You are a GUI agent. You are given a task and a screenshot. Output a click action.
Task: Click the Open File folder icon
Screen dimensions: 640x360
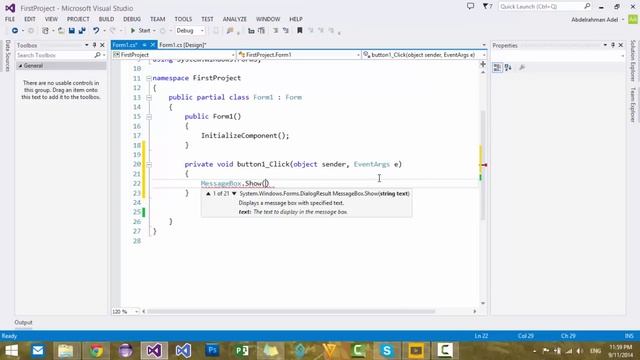coord(61,31)
